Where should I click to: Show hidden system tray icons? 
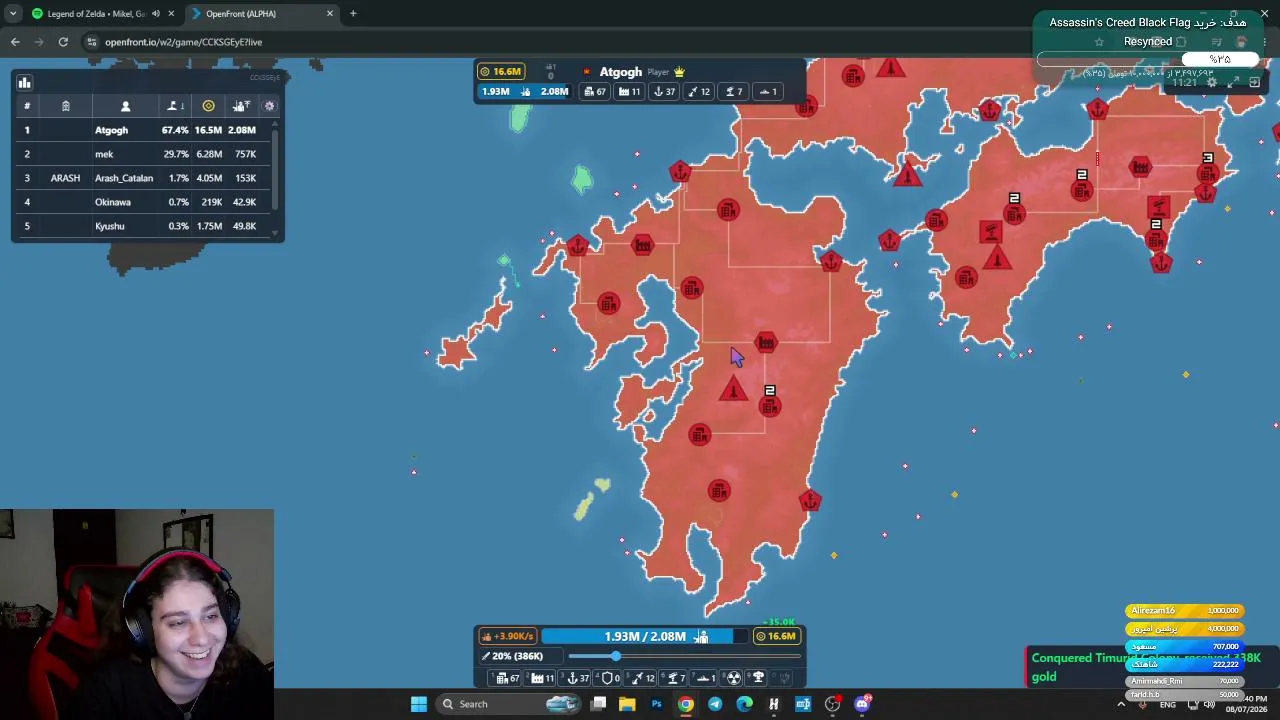pos(1121,704)
